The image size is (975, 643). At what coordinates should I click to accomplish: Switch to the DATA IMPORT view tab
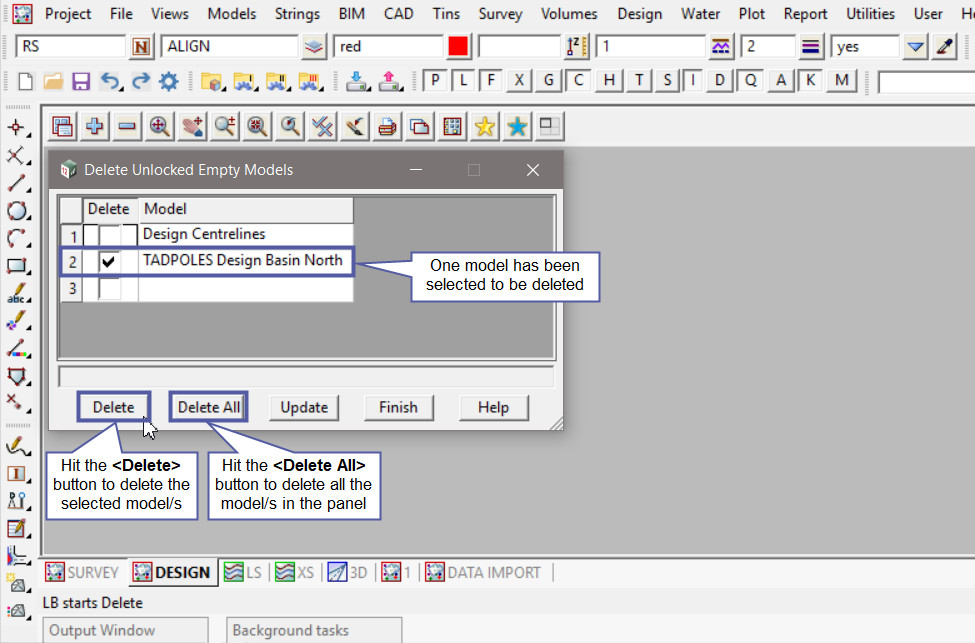pos(484,572)
